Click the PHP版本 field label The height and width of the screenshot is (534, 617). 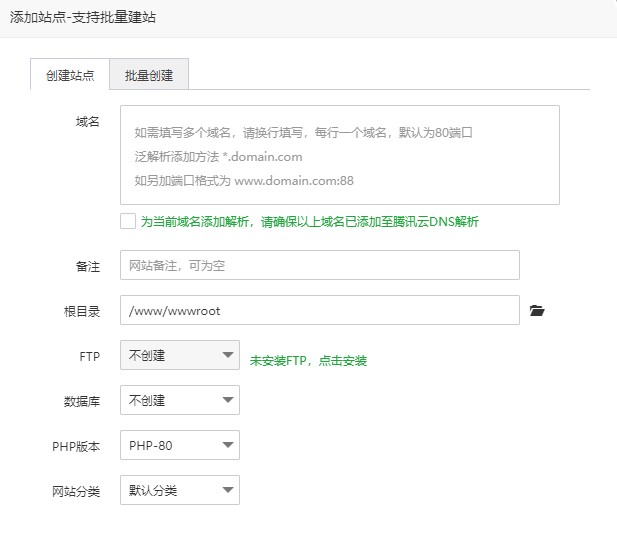[76, 446]
